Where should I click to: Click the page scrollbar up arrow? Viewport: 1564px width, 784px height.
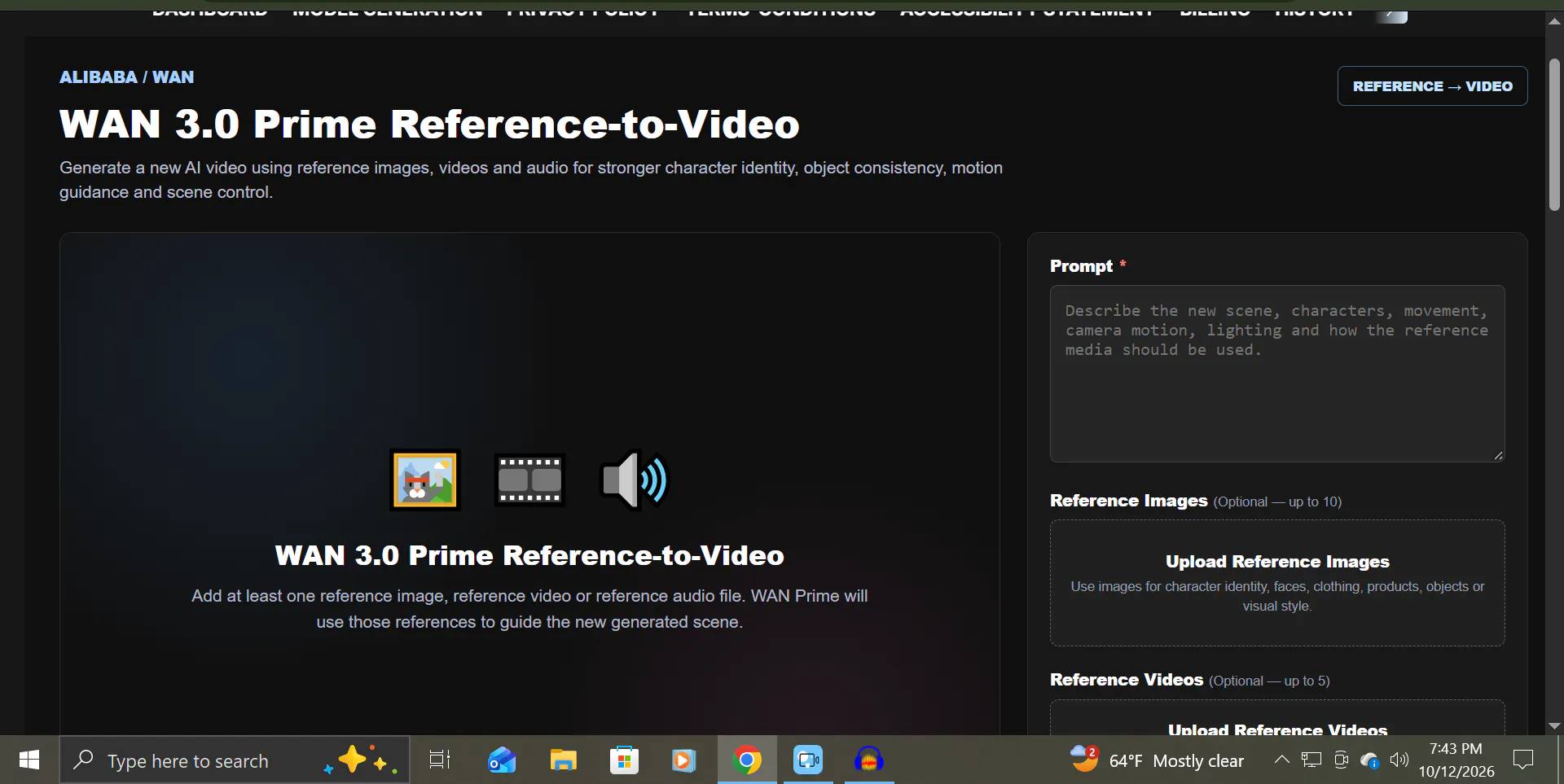click(x=1554, y=21)
